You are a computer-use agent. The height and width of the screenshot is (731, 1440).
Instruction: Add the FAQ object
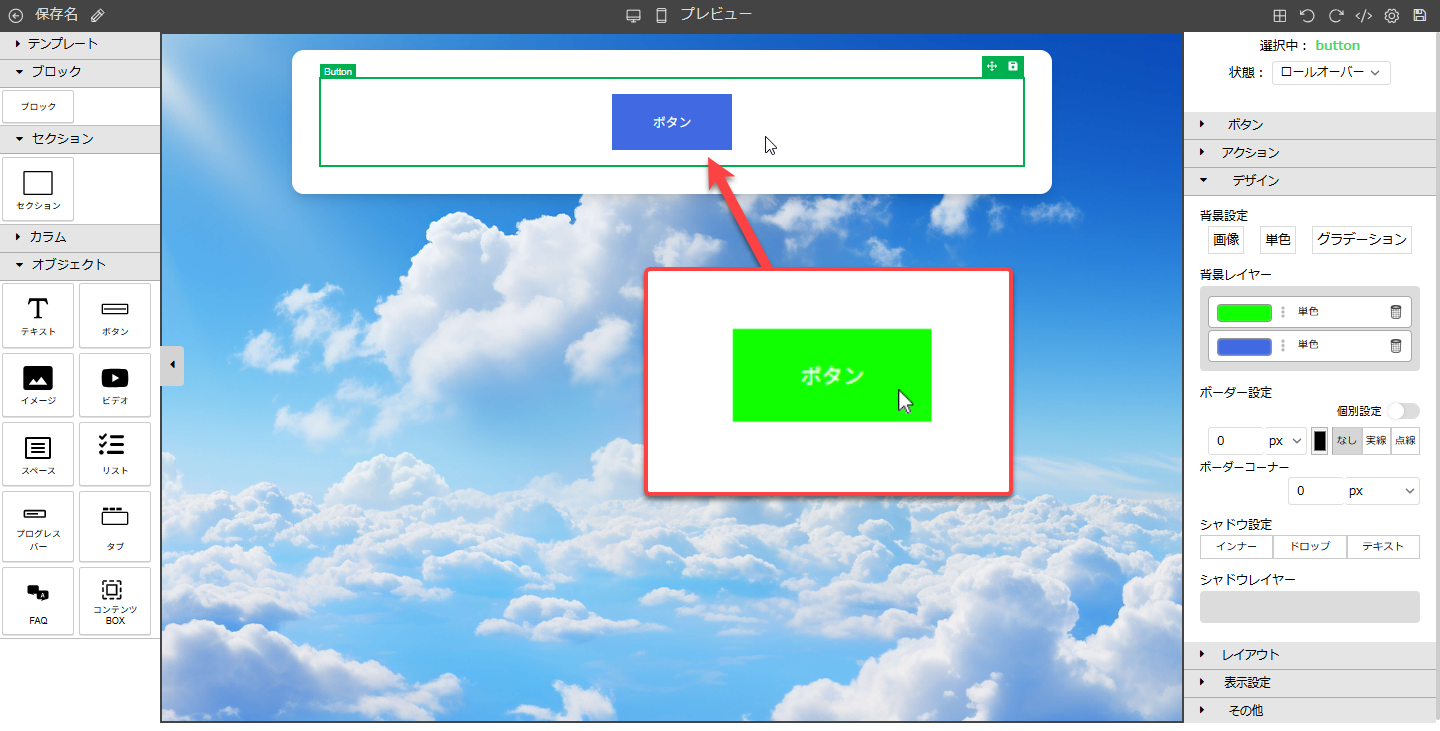(x=38, y=601)
